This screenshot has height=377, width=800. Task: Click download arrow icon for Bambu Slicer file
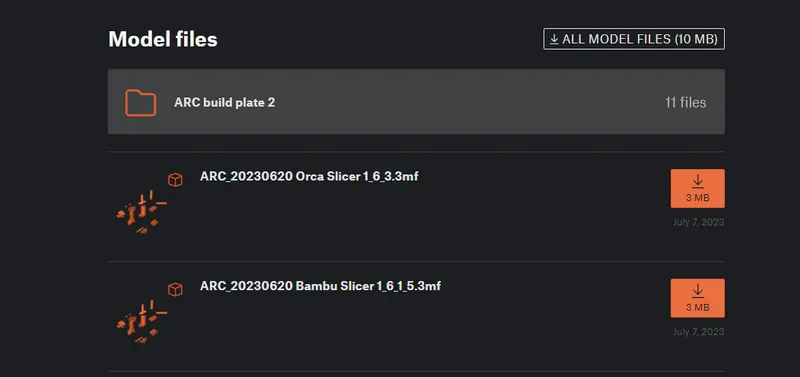(x=697, y=291)
